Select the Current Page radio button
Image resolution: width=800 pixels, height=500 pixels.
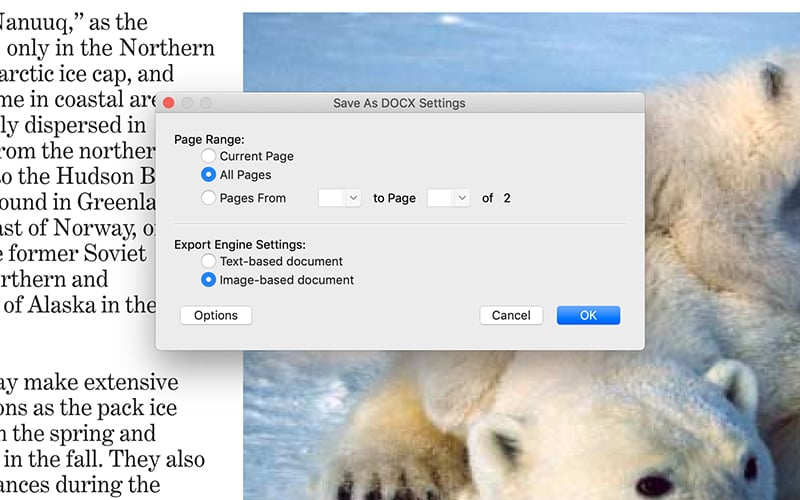pos(208,156)
